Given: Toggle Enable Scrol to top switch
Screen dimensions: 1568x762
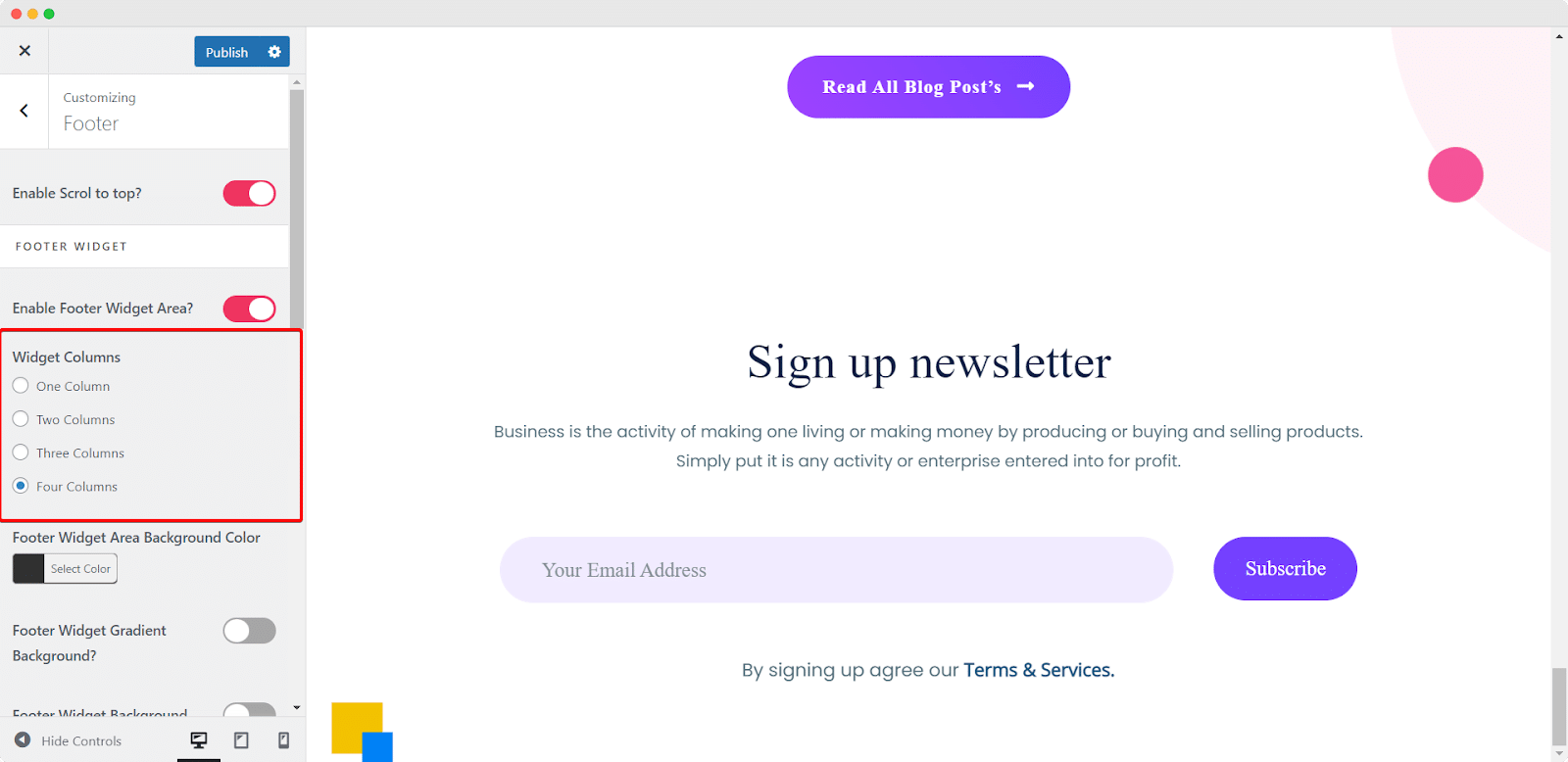Looking at the screenshot, I should [250, 194].
